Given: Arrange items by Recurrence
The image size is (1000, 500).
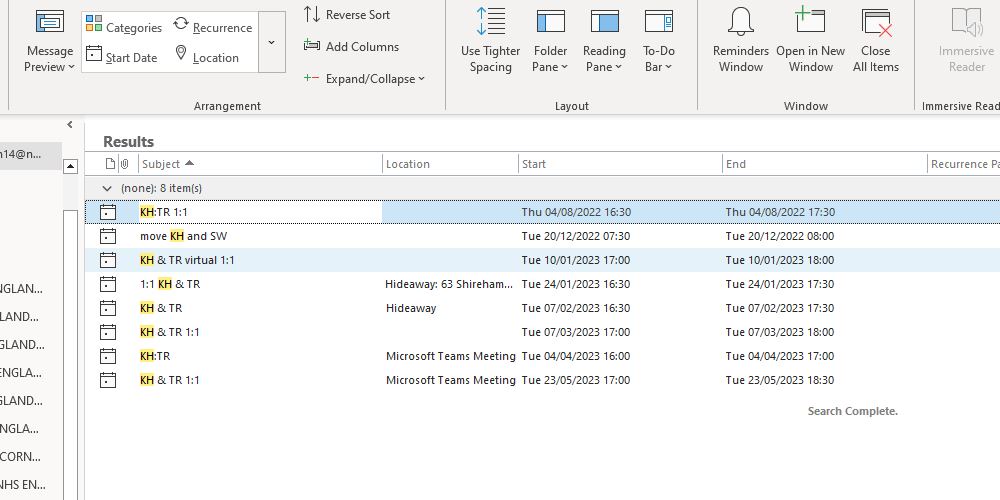Looking at the screenshot, I should (x=212, y=27).
